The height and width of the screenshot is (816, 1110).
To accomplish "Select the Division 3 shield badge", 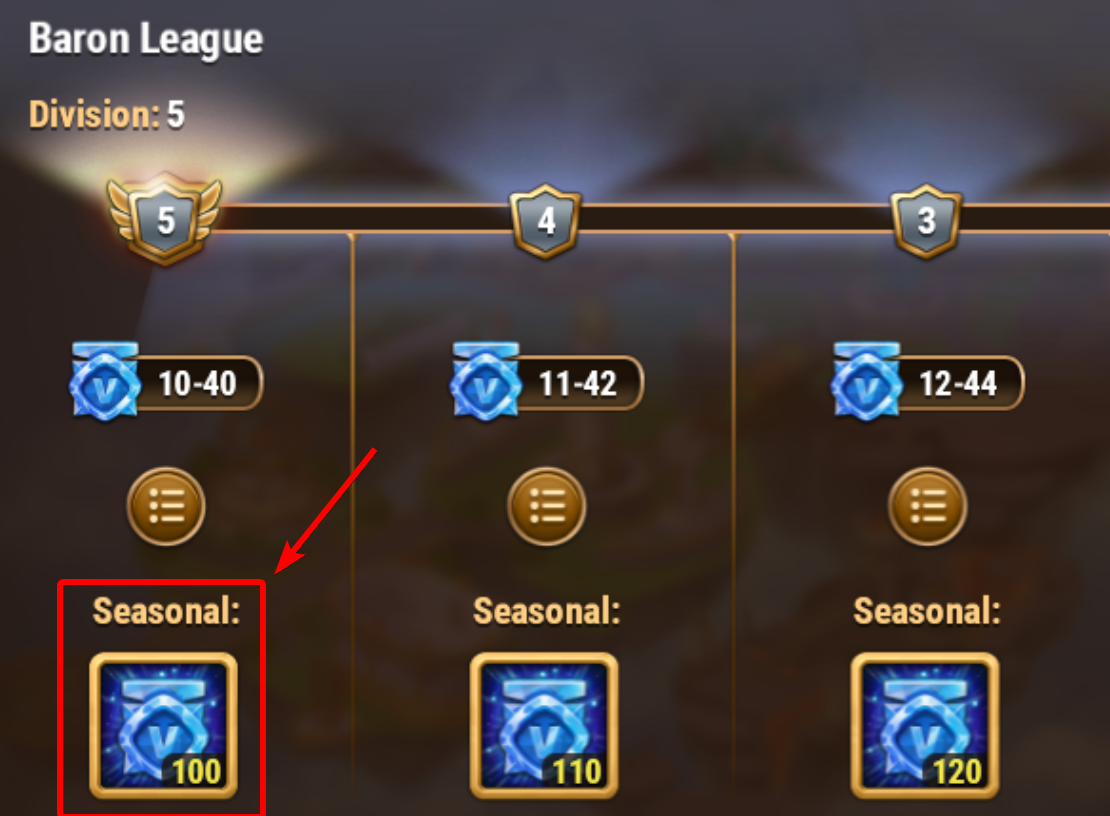I will point(926,221).
